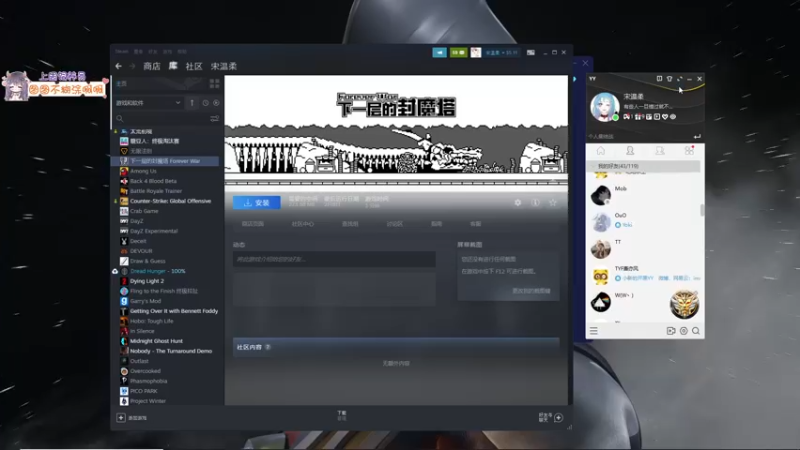This screenshot has height=450, width=800.
Task: Go back with the Steam back arrow
Action: [x=118, y=66]
